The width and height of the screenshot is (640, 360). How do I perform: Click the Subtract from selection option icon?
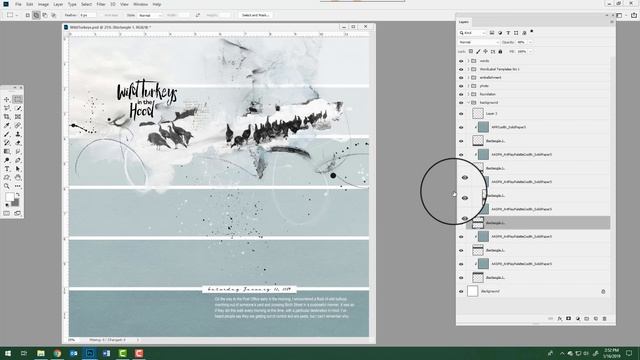45,15
